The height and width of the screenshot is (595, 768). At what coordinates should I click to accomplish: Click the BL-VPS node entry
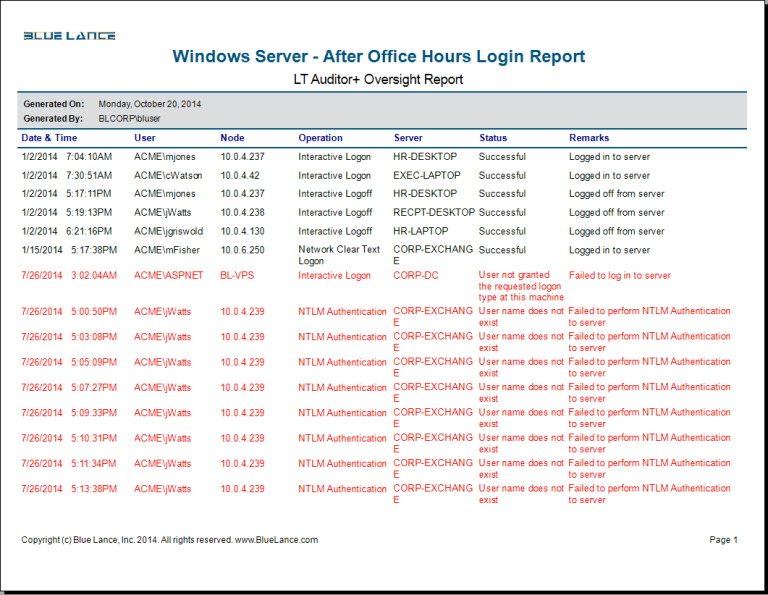236,276
